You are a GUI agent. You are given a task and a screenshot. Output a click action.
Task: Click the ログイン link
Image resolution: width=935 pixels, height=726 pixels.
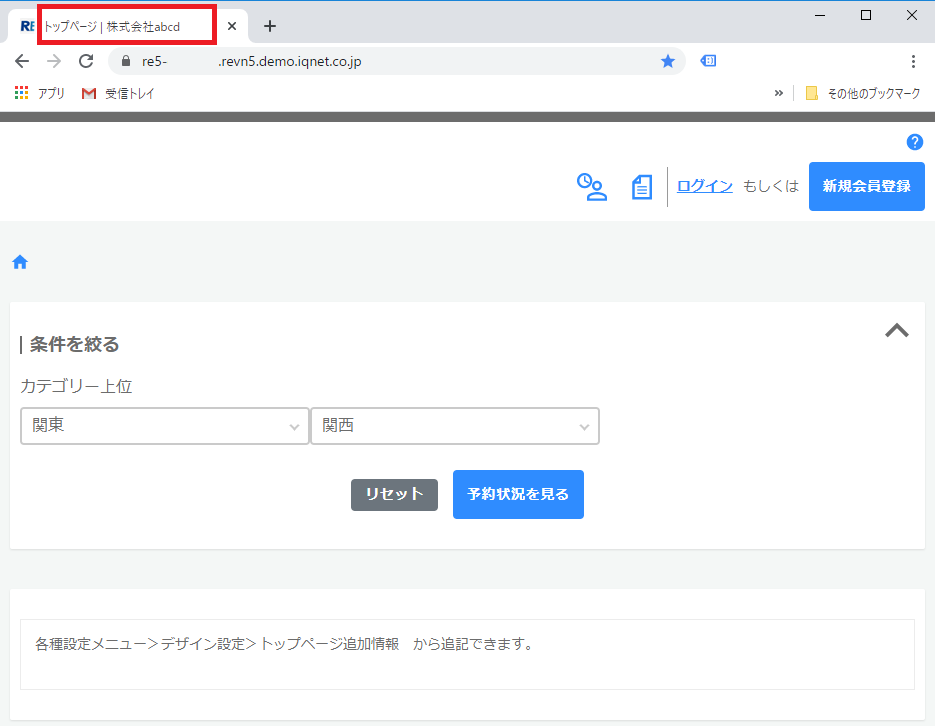(705, 186)
